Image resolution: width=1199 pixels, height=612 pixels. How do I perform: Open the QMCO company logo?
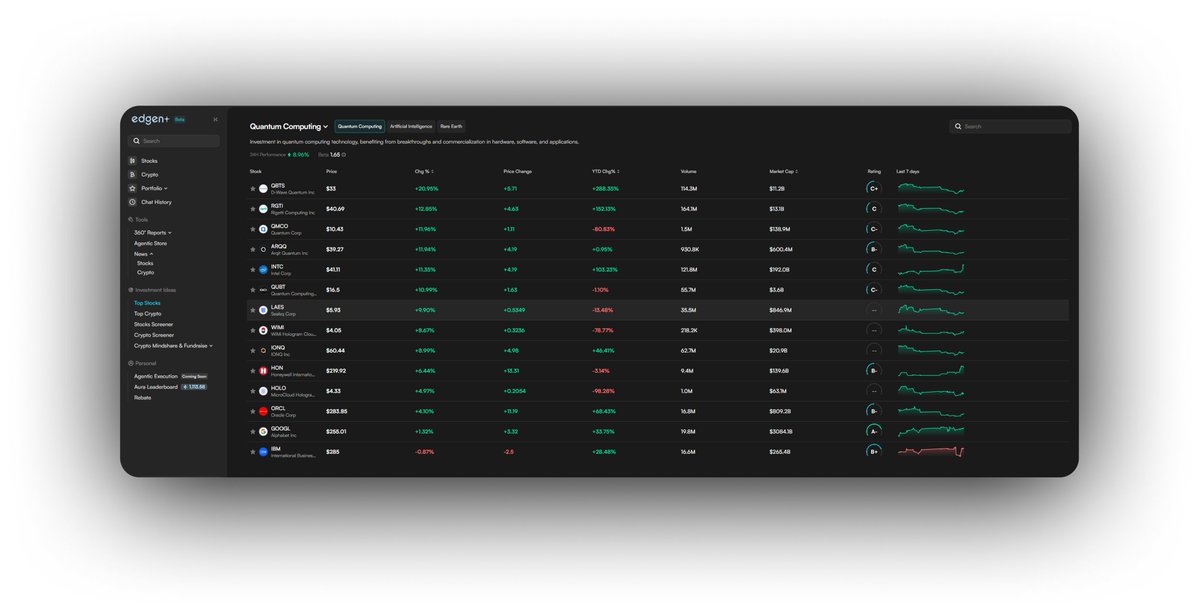click(x=263, y=229)
